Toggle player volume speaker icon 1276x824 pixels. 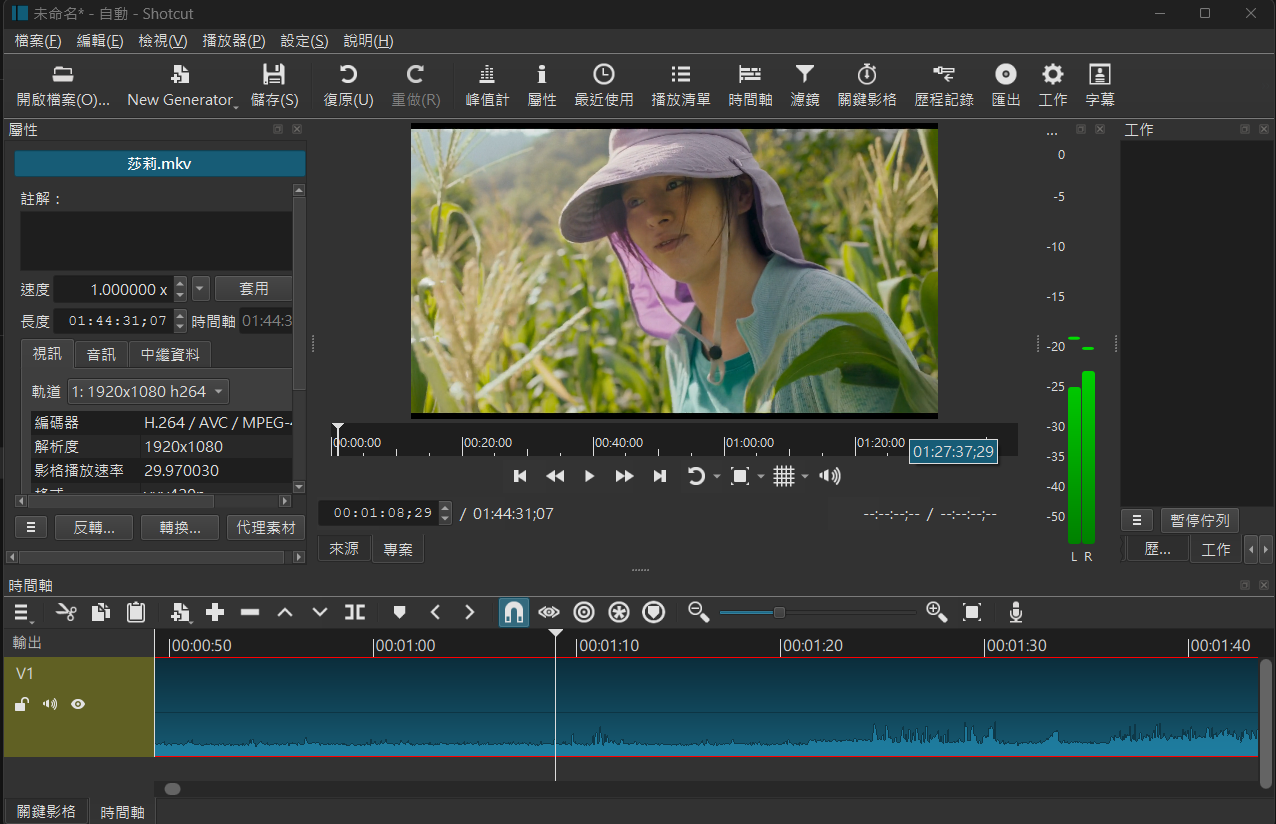coord(830,476)
